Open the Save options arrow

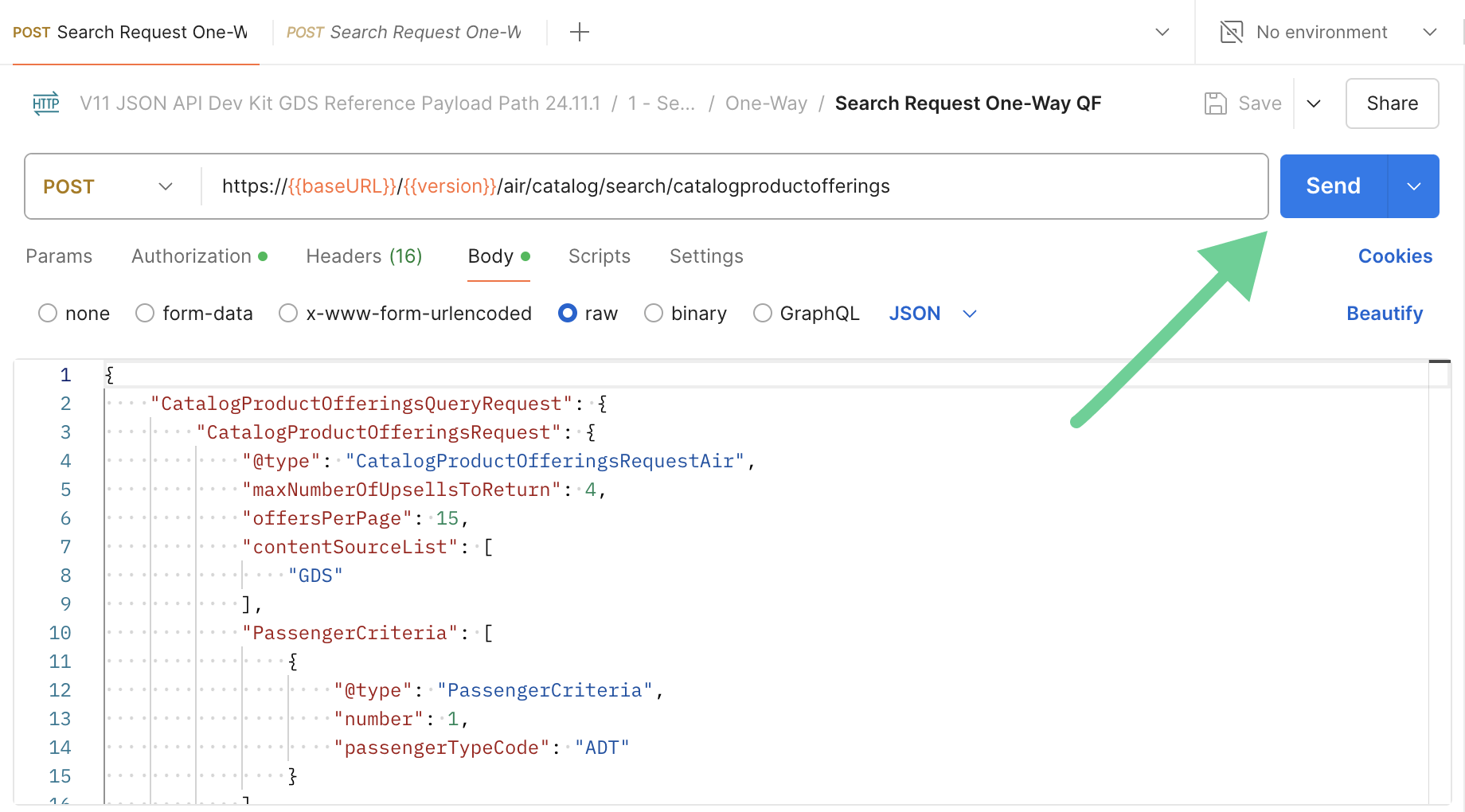(1314, 103)
